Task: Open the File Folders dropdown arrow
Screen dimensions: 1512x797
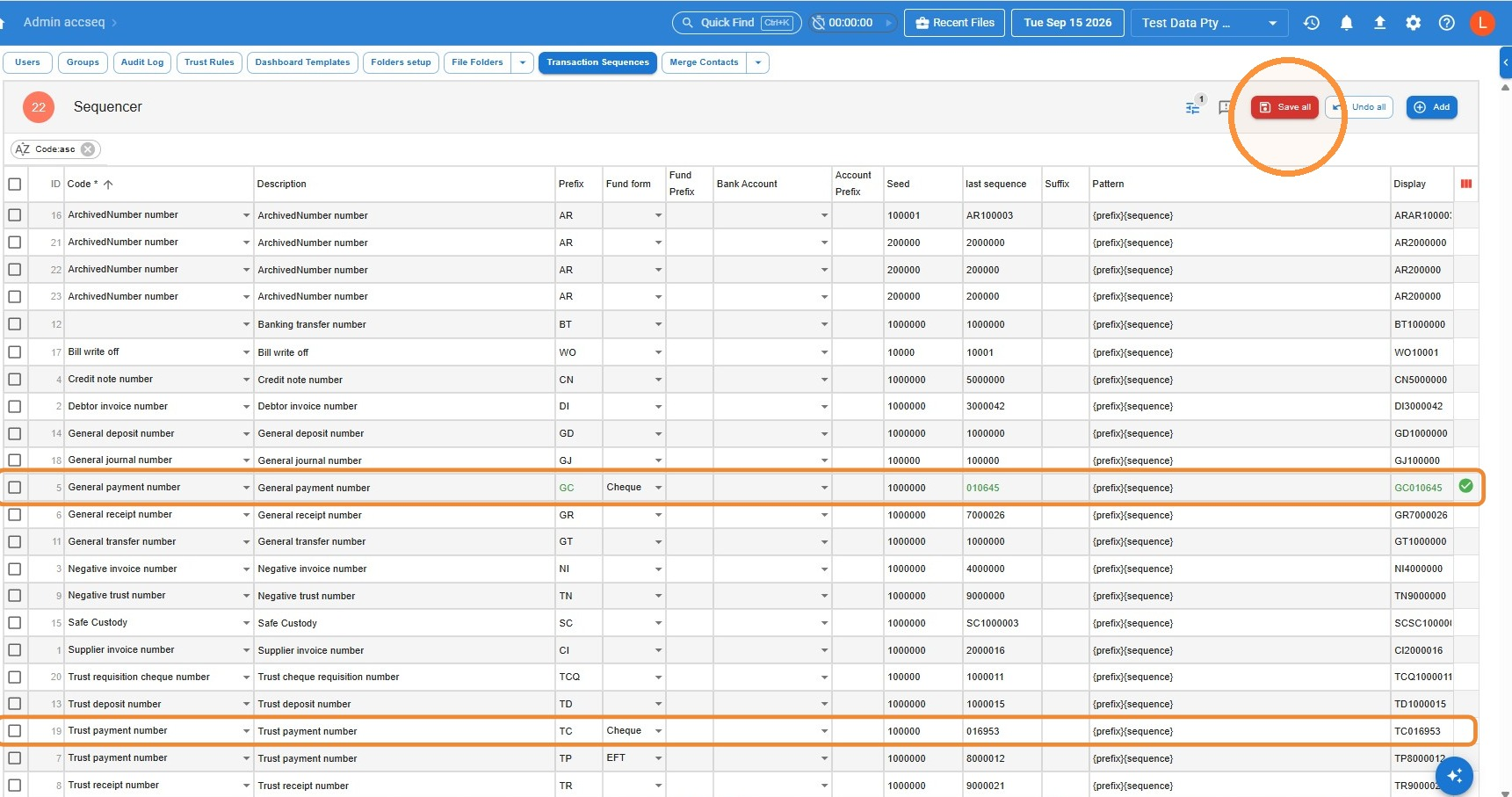Action: 523,62
